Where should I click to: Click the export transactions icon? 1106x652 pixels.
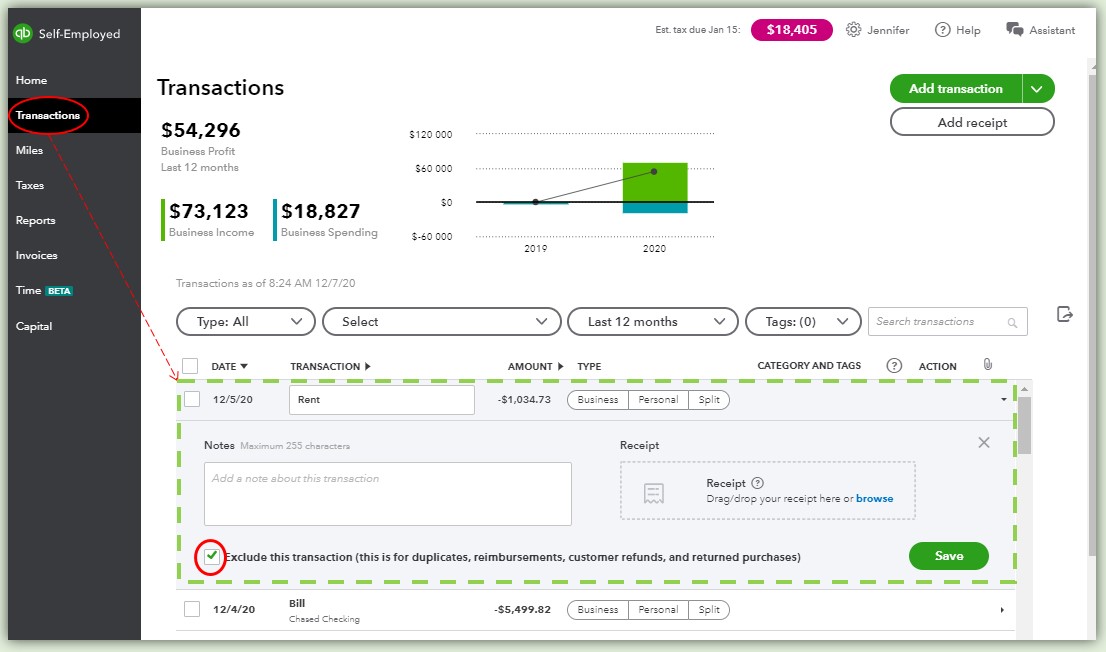coord(1064,314)
